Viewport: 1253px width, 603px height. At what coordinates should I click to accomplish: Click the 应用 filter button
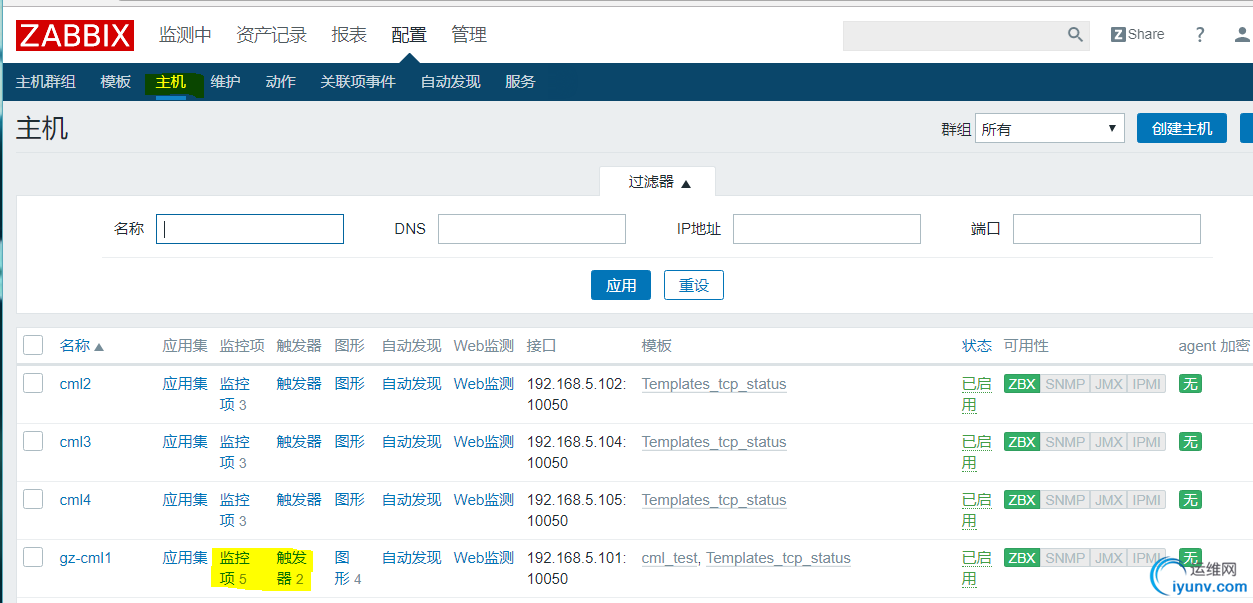[x=621, y=285]
